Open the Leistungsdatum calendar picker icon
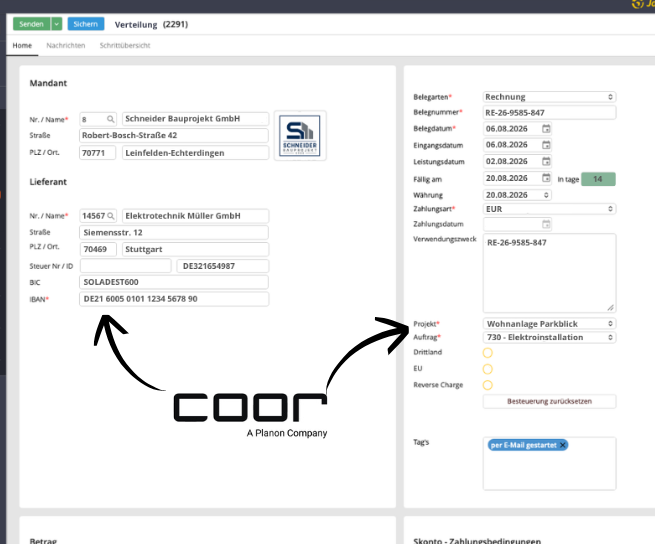This screenshot has height=544, width=655. click(546, 161)
